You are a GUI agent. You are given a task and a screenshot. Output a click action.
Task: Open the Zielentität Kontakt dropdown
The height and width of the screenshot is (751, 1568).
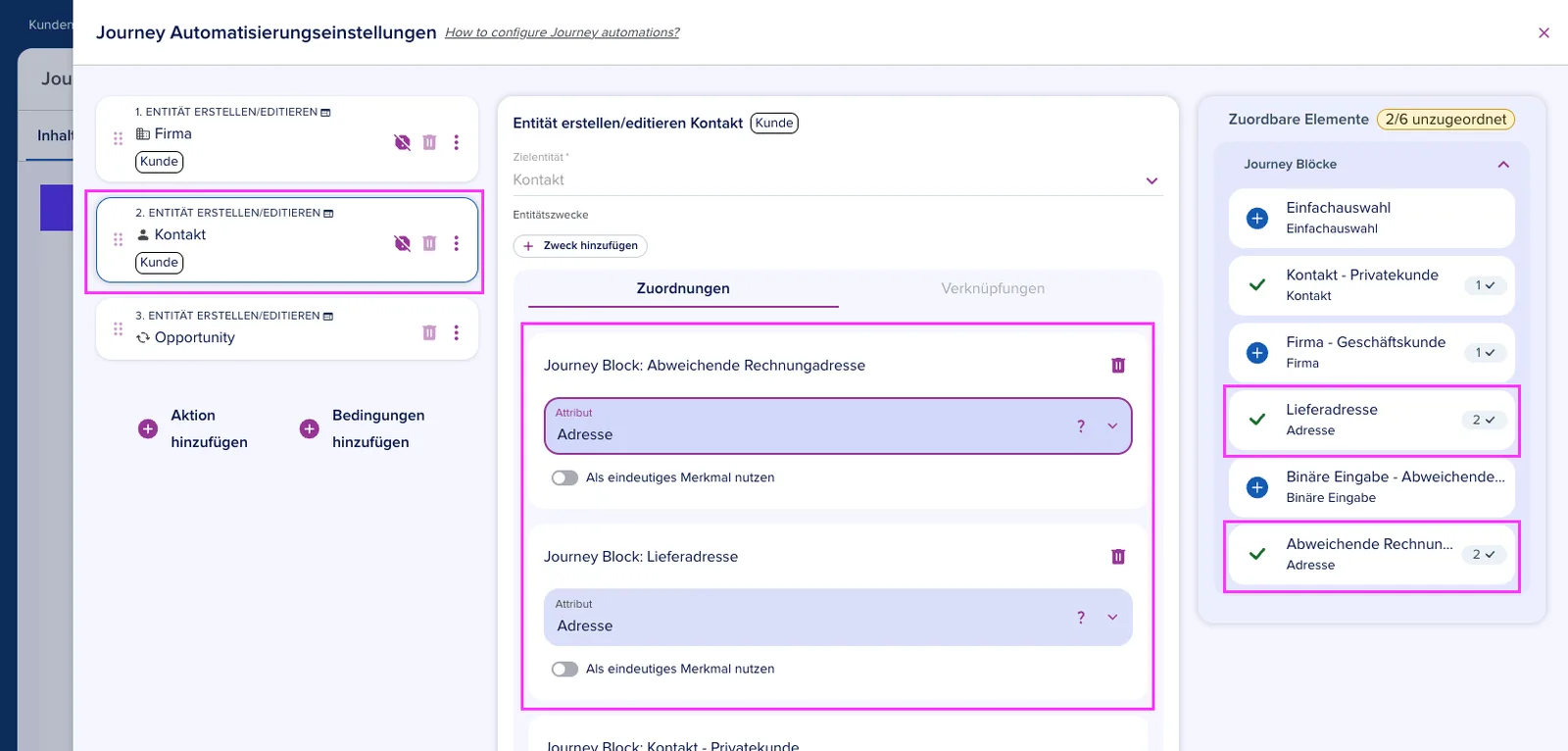pyautogui.click(x=838, y=180)
